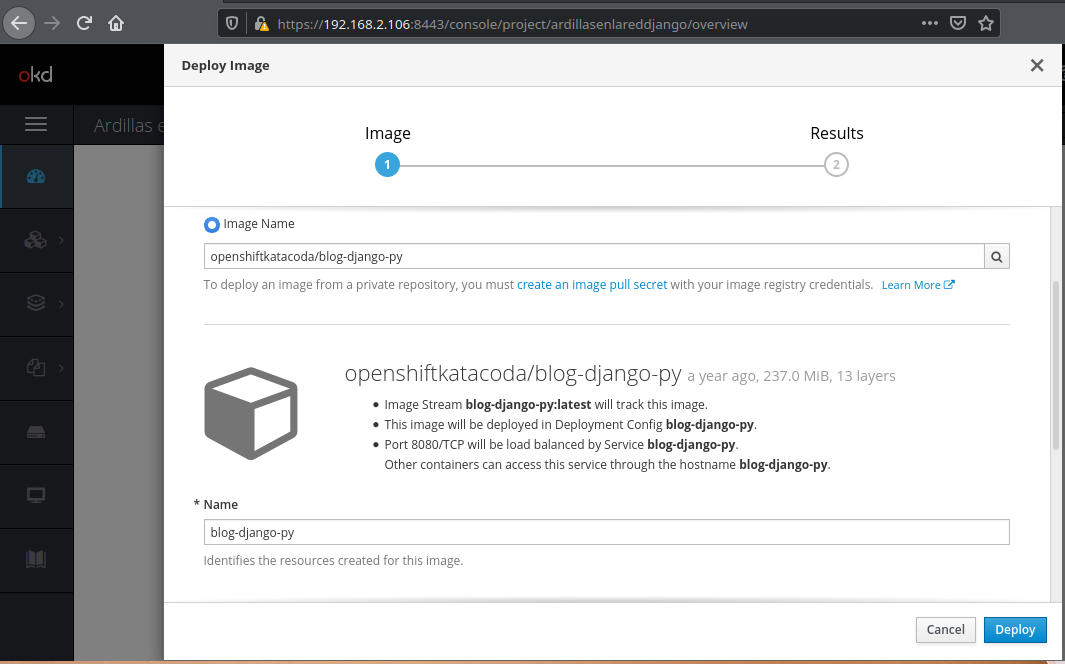Open the create an image pull secret link
This screenshot has width=1065, height=664.
point(592,284)
